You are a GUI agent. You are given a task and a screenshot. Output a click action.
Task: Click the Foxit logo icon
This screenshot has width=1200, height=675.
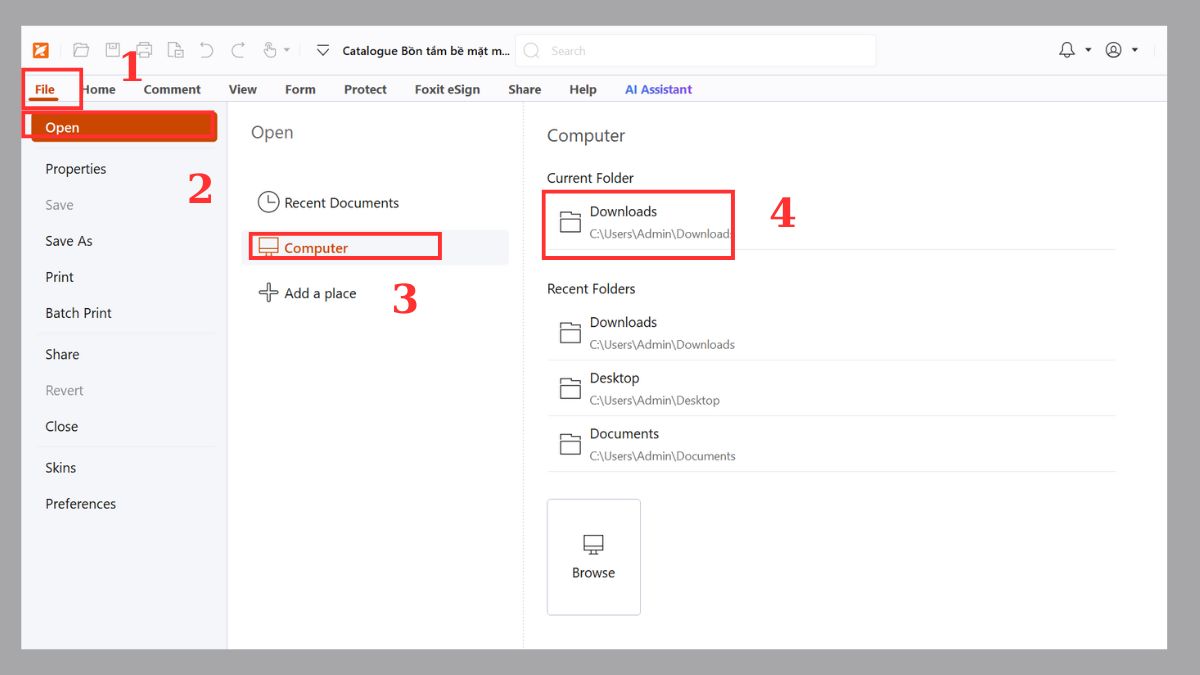tap(40, 50)
